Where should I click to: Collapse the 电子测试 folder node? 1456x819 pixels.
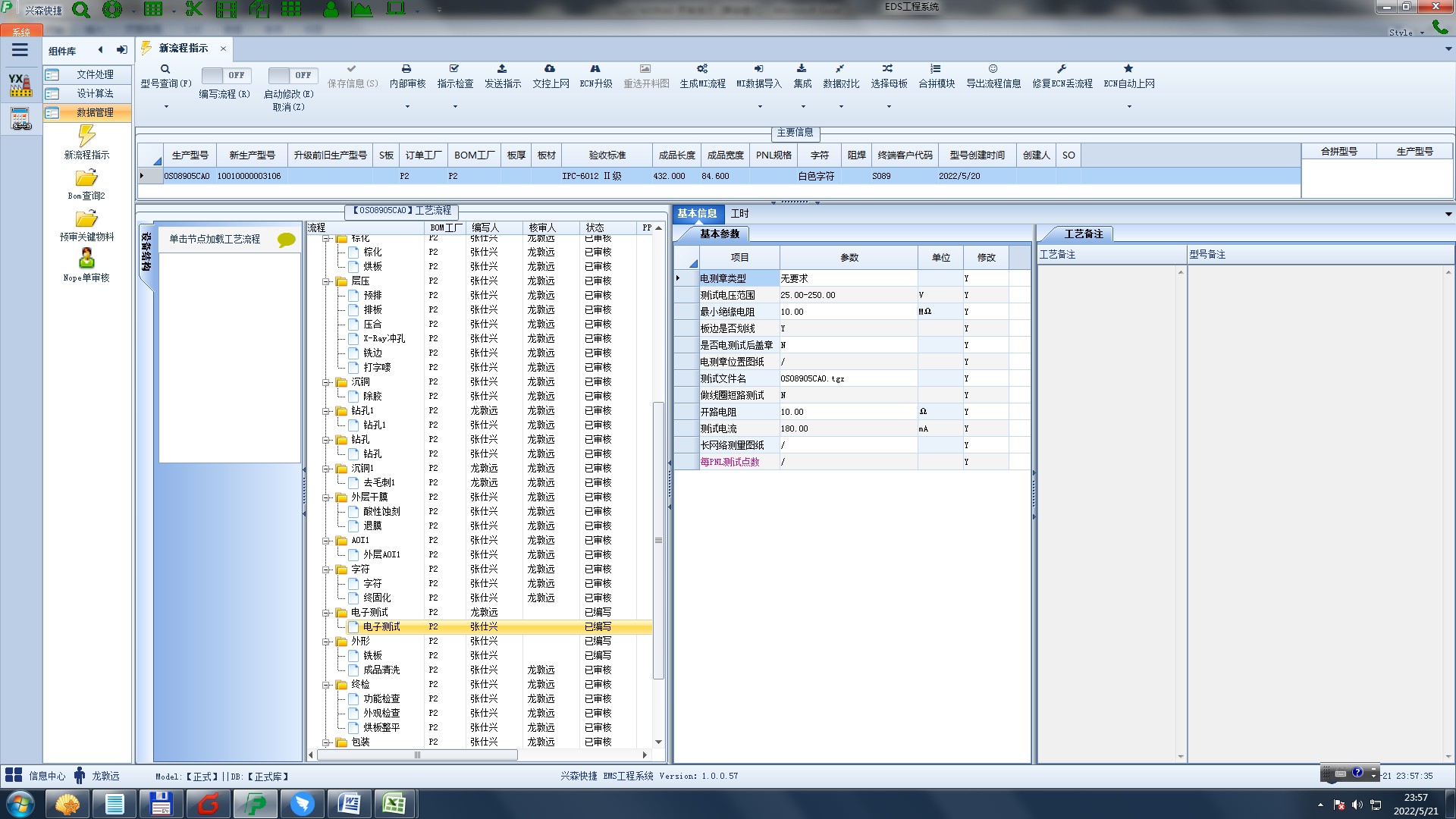(x=327, y=613)
